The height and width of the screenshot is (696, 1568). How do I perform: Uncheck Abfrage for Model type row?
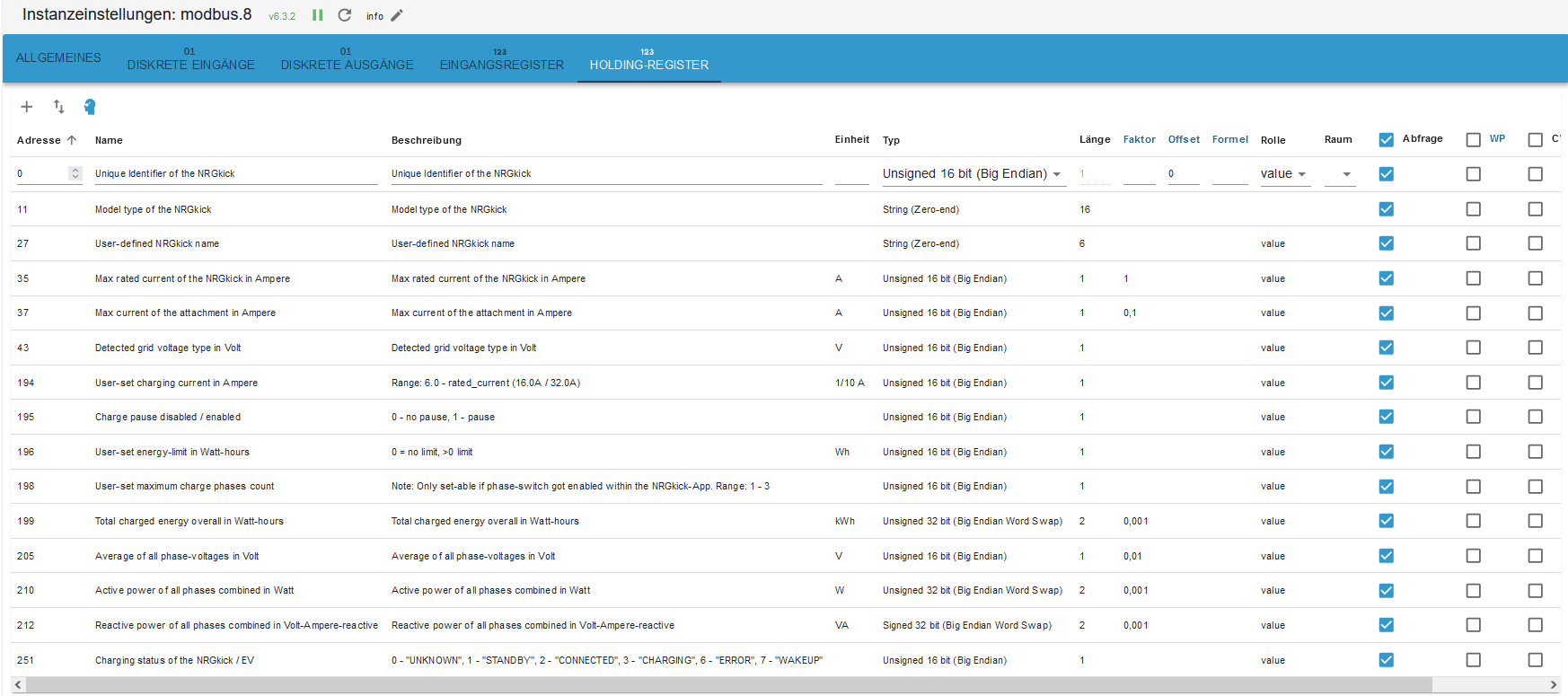pyautogui.click(x=1387, y=209)
